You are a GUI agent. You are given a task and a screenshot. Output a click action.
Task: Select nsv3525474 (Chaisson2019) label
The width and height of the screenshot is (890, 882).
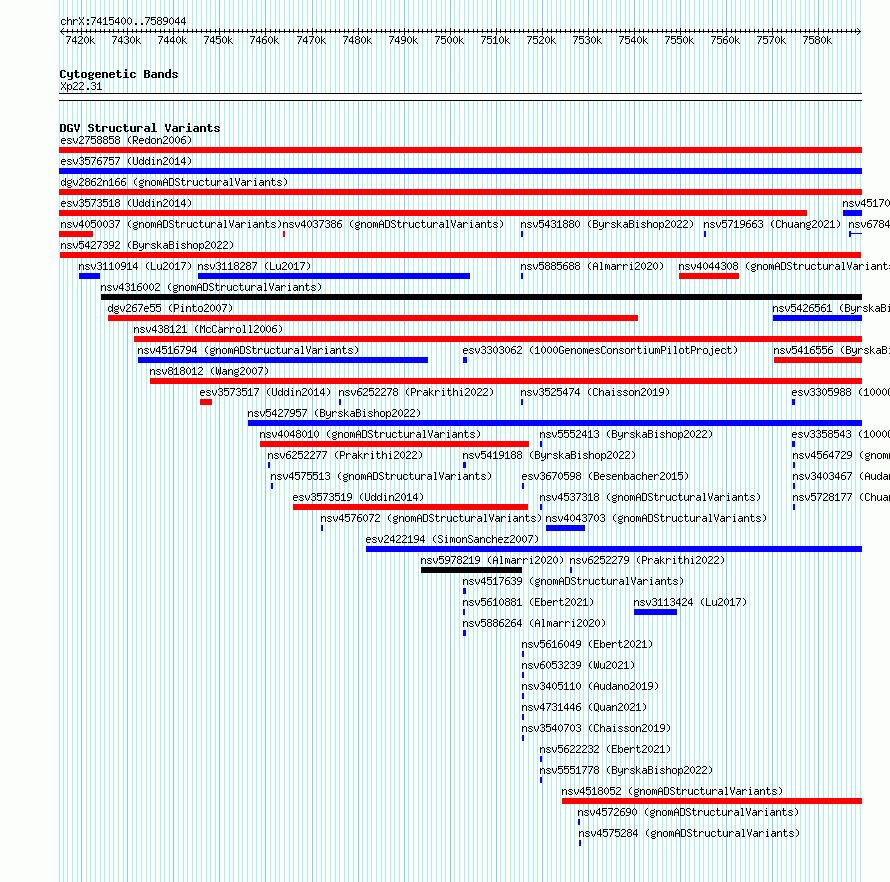pyautogui.click(x=595, y=392)
